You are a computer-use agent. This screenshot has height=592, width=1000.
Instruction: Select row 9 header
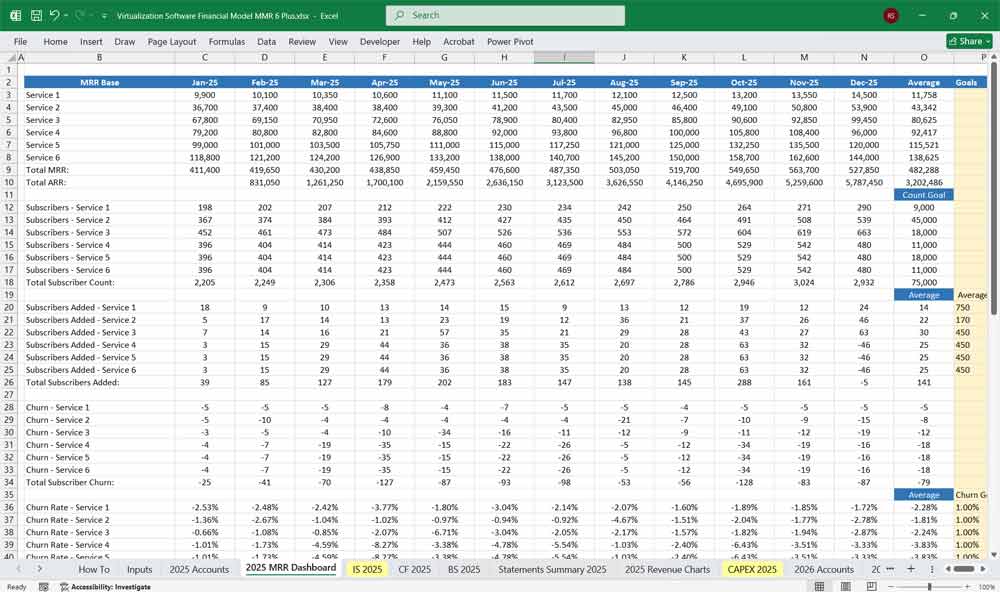[9, 170]
